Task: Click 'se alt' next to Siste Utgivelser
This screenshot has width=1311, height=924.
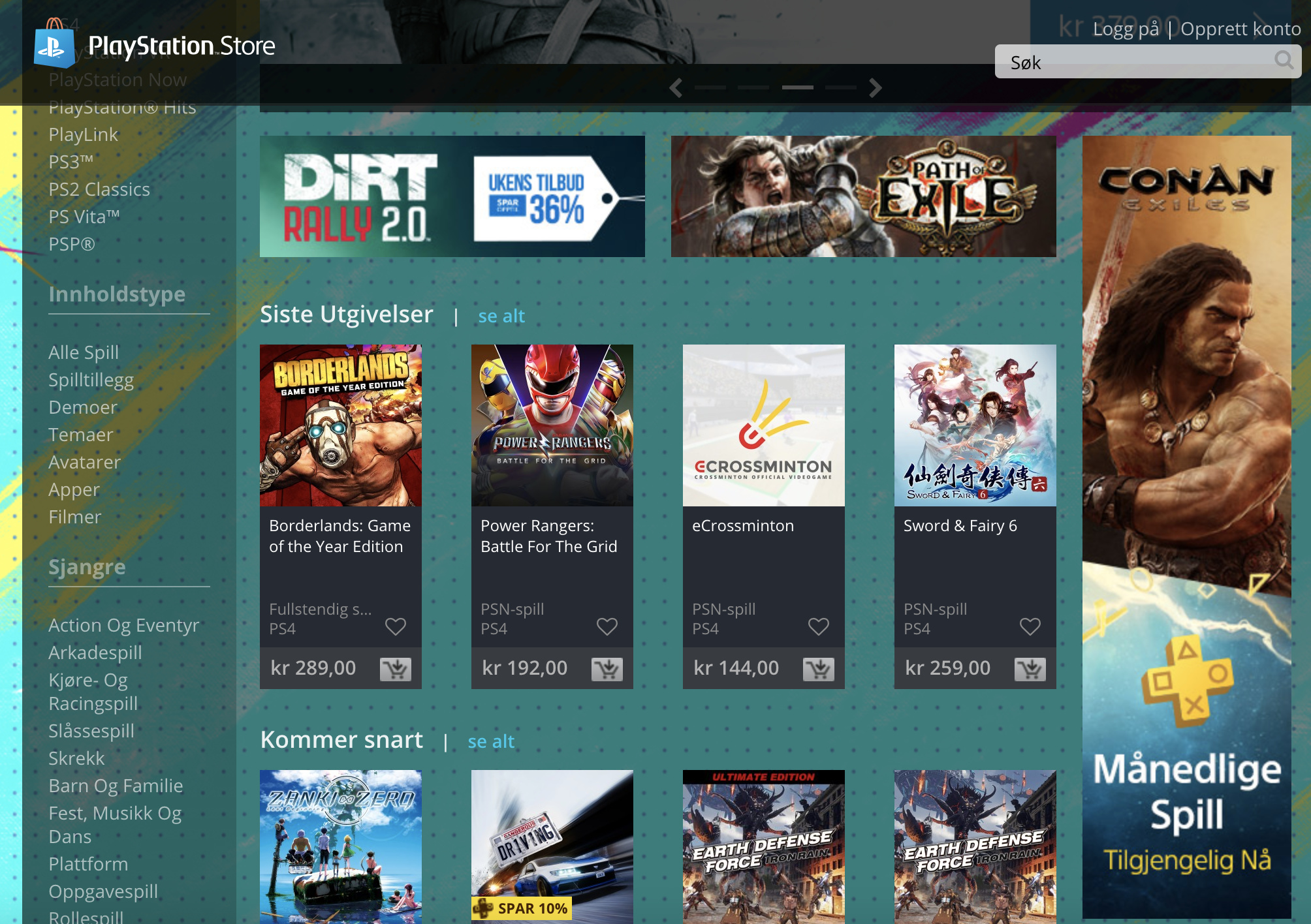Action: click(501, 316)
